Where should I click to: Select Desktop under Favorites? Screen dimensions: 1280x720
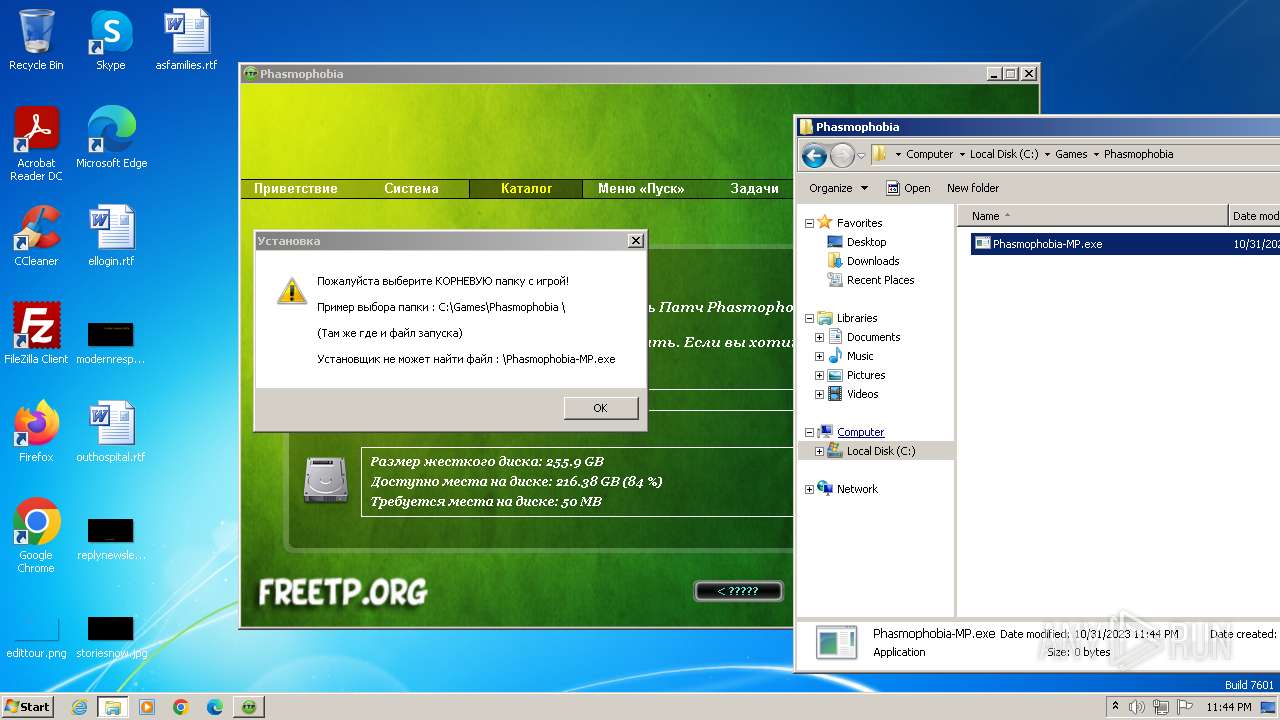[857, 242]
